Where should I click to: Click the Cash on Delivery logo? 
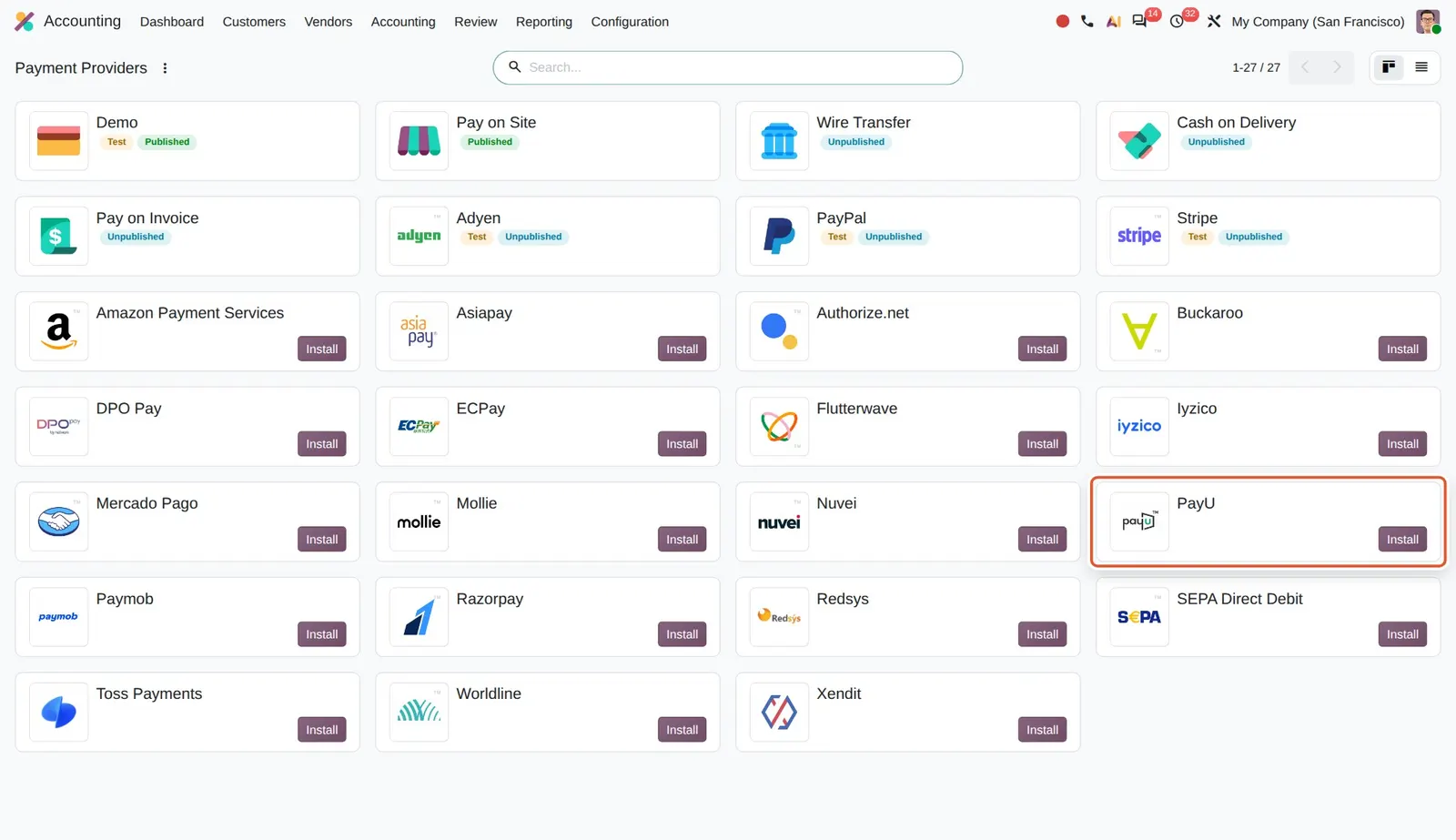[x=1139, y=141]
